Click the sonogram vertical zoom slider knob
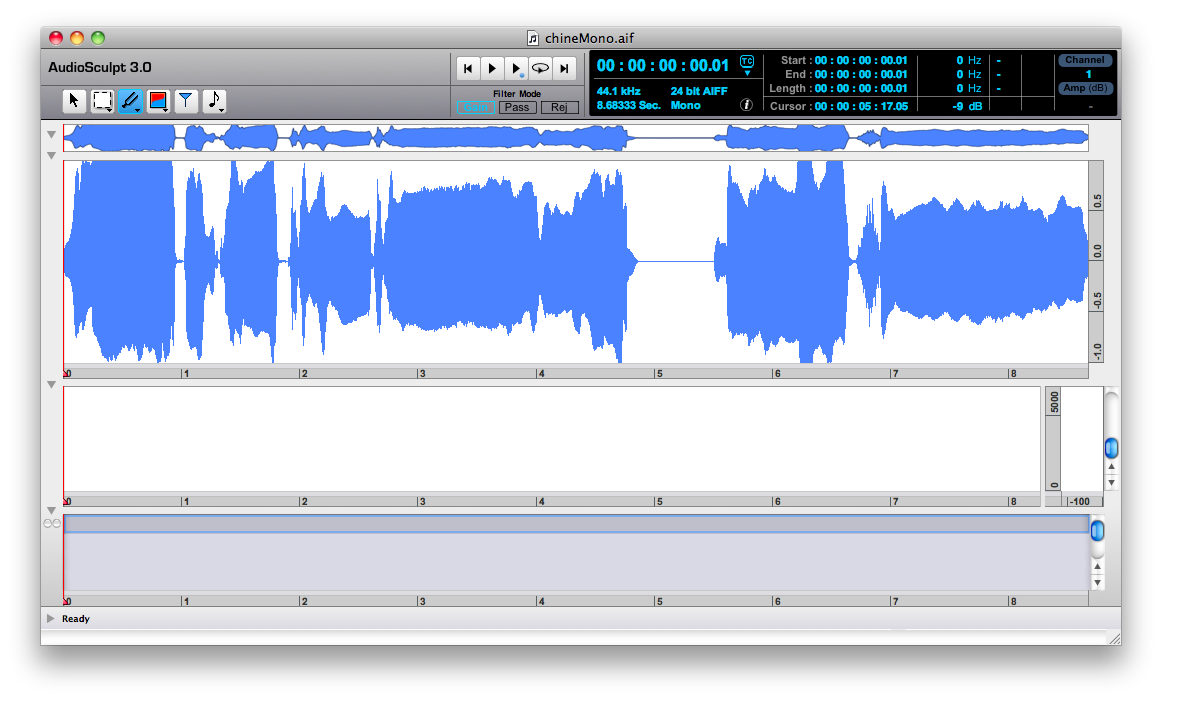Screen dimensions: 1177x703 1112,449
